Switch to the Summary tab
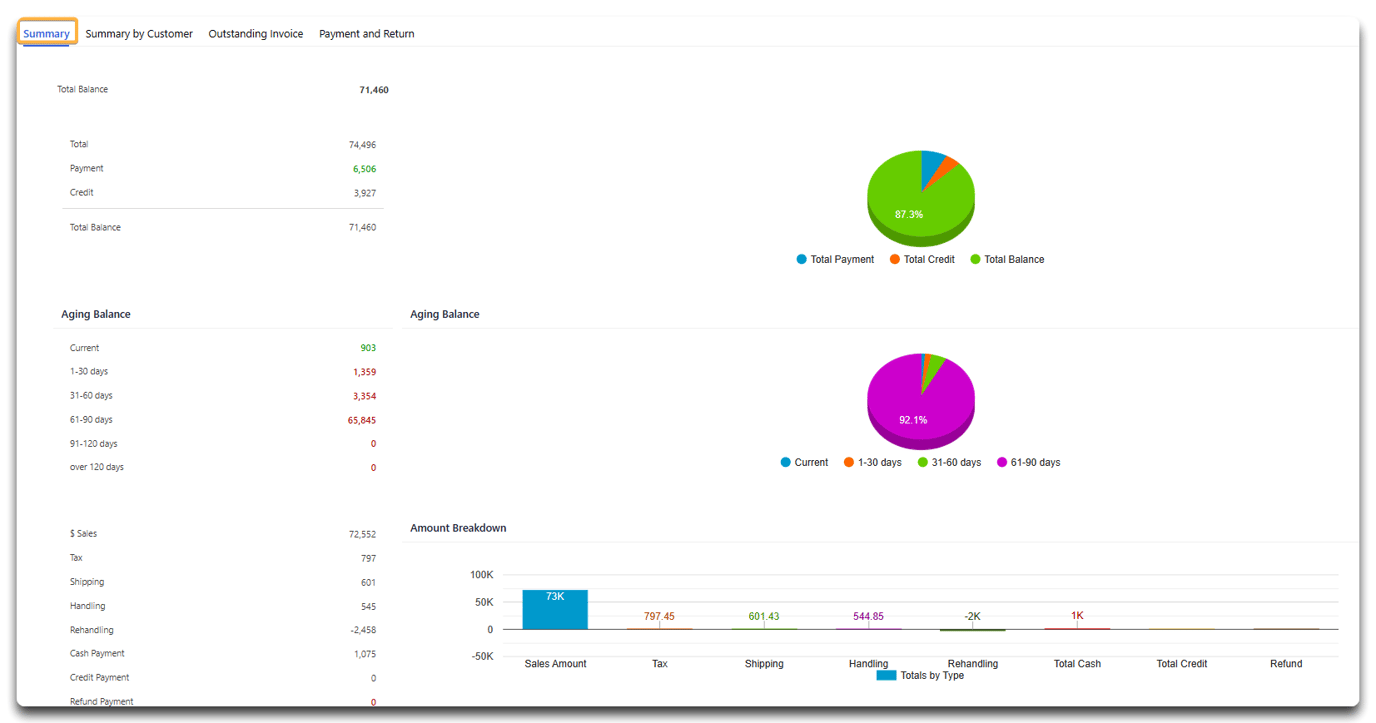Viewport: 1376px width, 723px height. tap(47, 33)
